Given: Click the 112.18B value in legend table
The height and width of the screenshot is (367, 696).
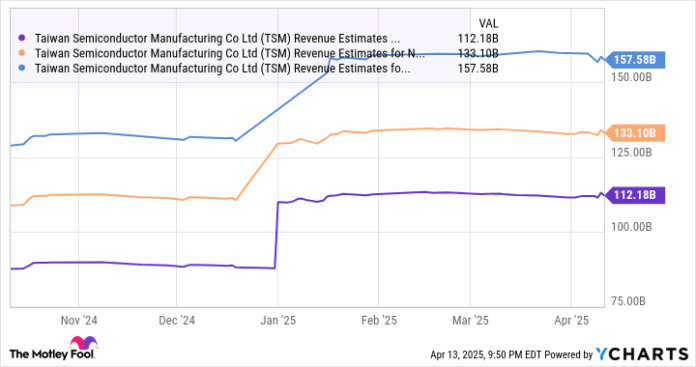Looking at the screenshot, I should (478, 39).
